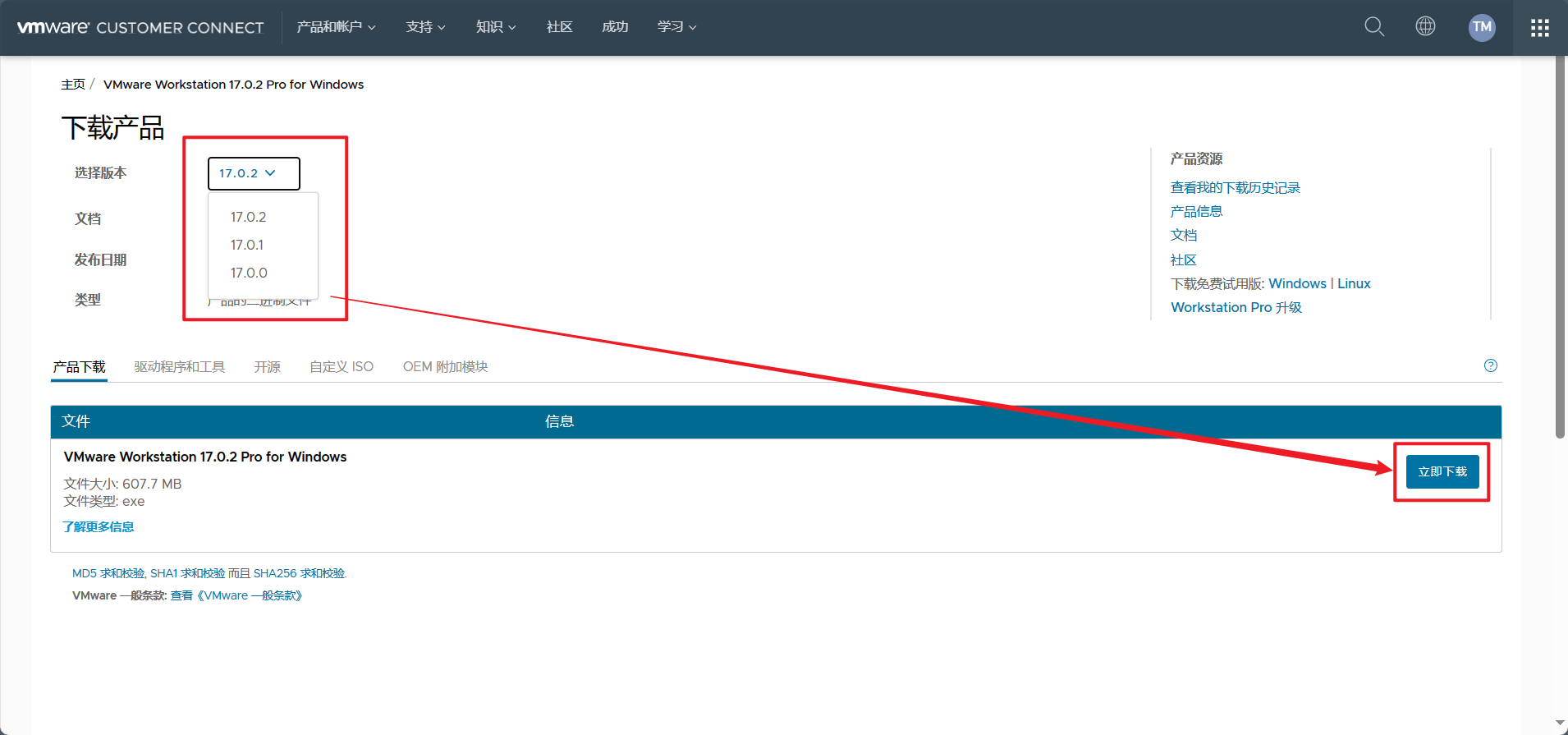The image size is (1568, 735).
Task: Click the page vertical scrollbar
Action: (1560, 246)
